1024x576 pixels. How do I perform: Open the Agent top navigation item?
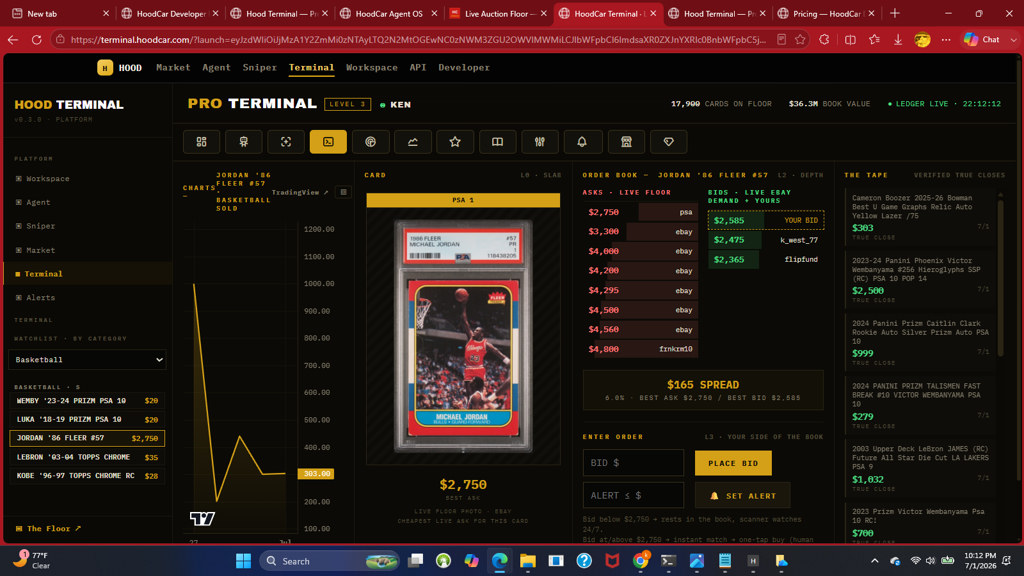click(x=216, y=67)
